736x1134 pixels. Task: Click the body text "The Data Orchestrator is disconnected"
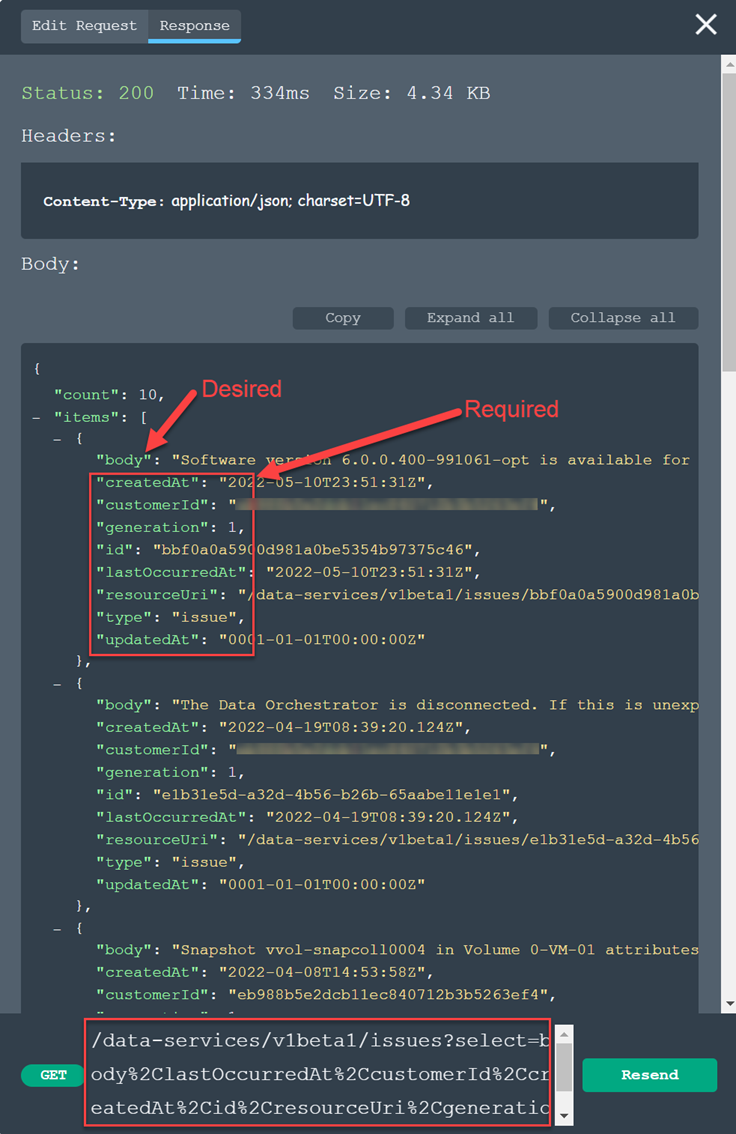coord(354,705)
